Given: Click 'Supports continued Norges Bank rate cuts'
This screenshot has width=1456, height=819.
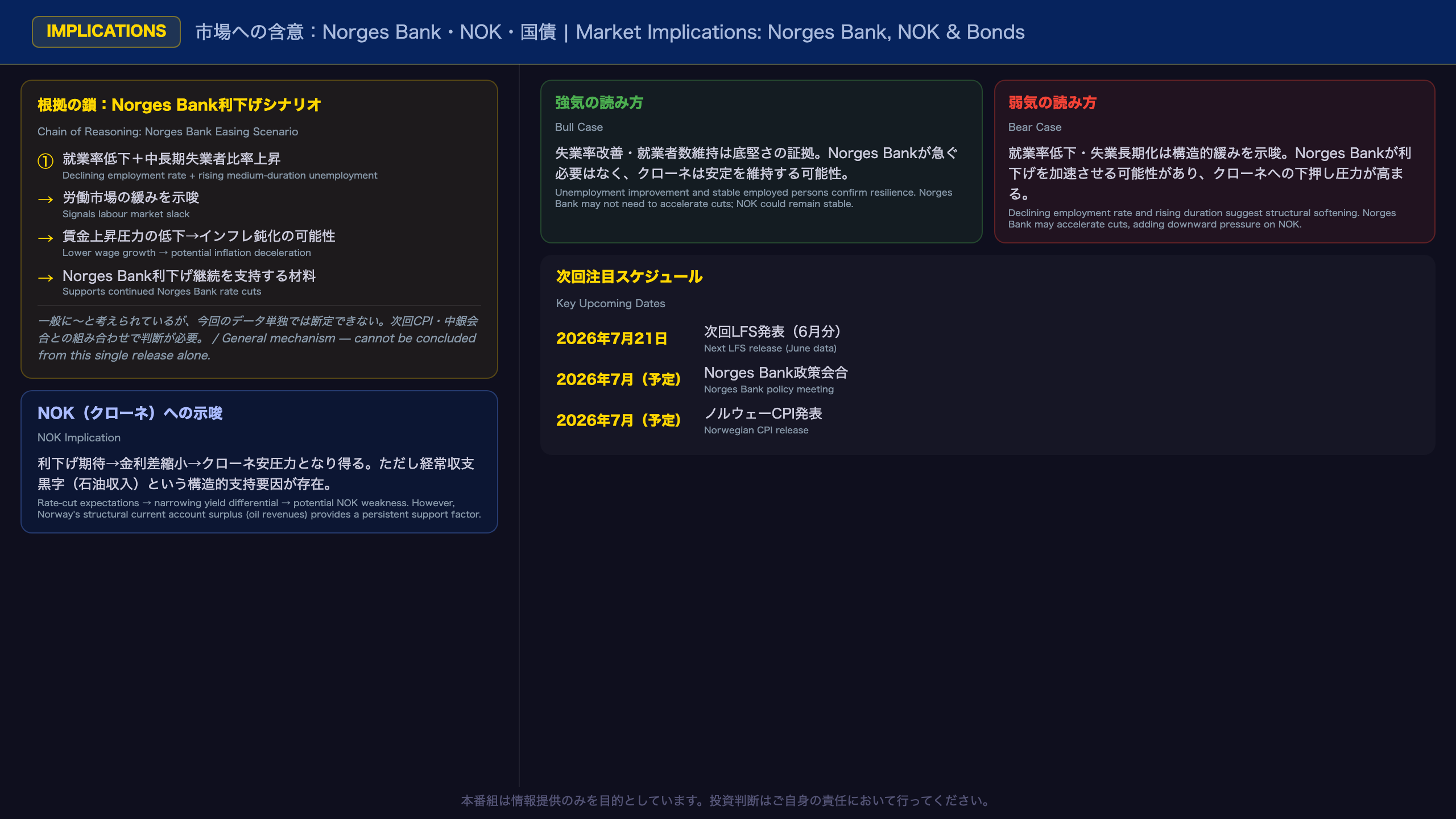Looking at the screenshot, I should point(162,291).
